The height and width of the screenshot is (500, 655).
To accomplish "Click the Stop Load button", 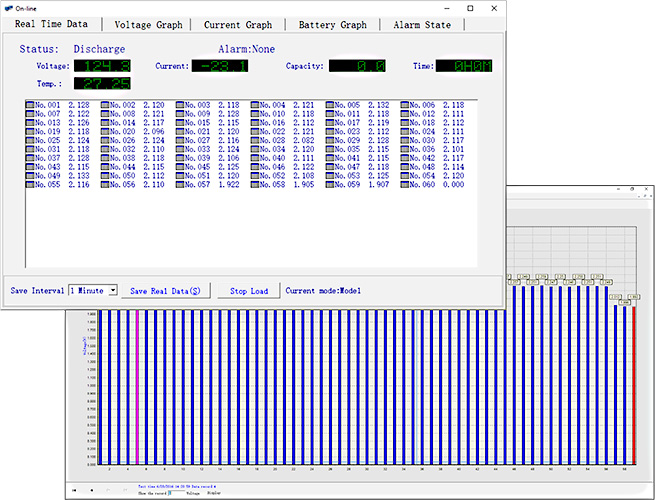I will click(249, 291).
